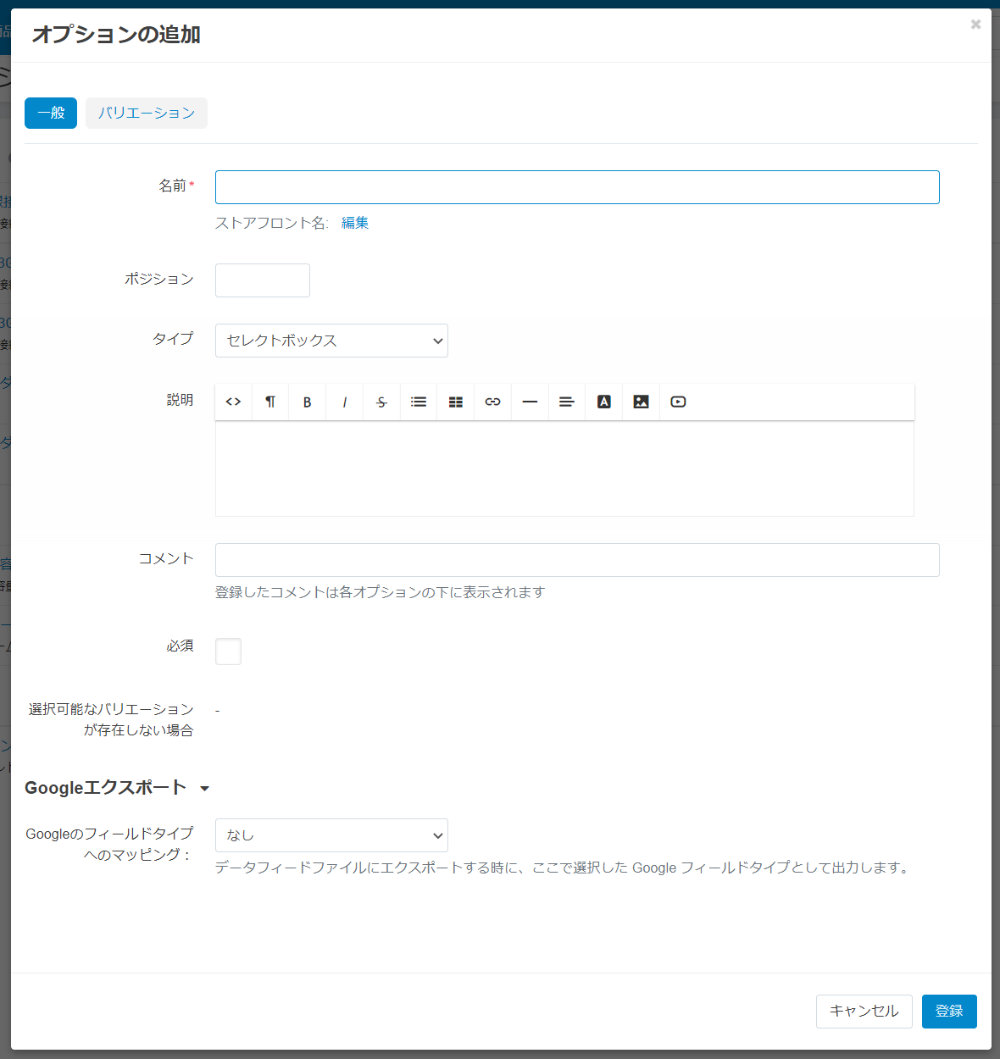Focus the ポジション input field
Image resolution: width=1000 pixels, height=1059 pixels.
[x=263, y=280]
